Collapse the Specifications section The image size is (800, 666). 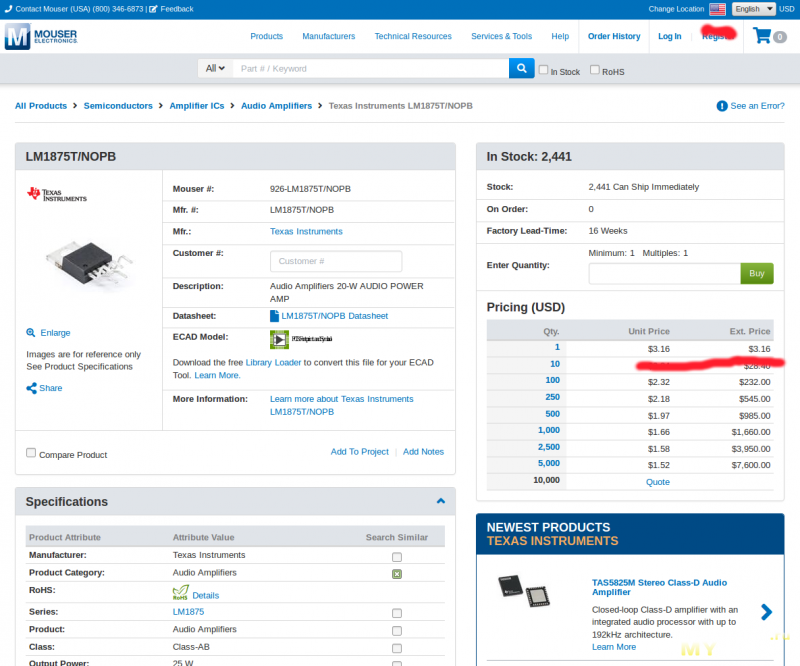(441, 501)
